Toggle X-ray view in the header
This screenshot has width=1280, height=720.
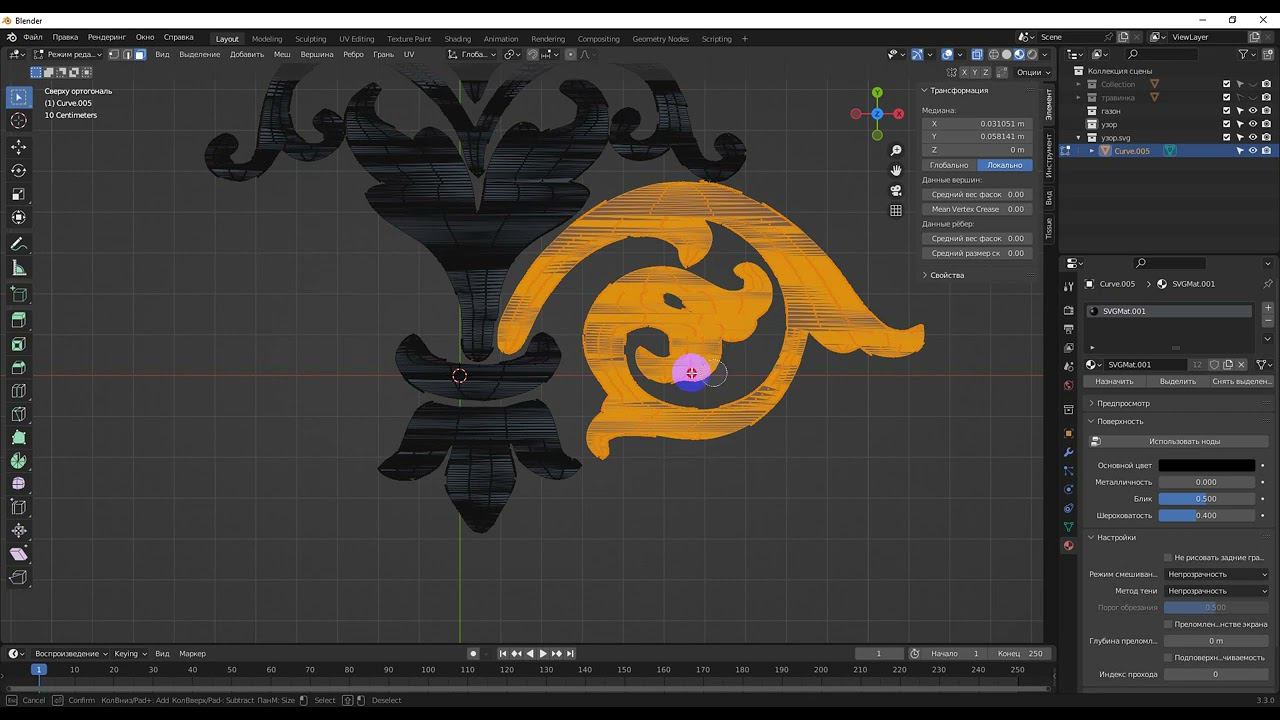pos(978,54)
